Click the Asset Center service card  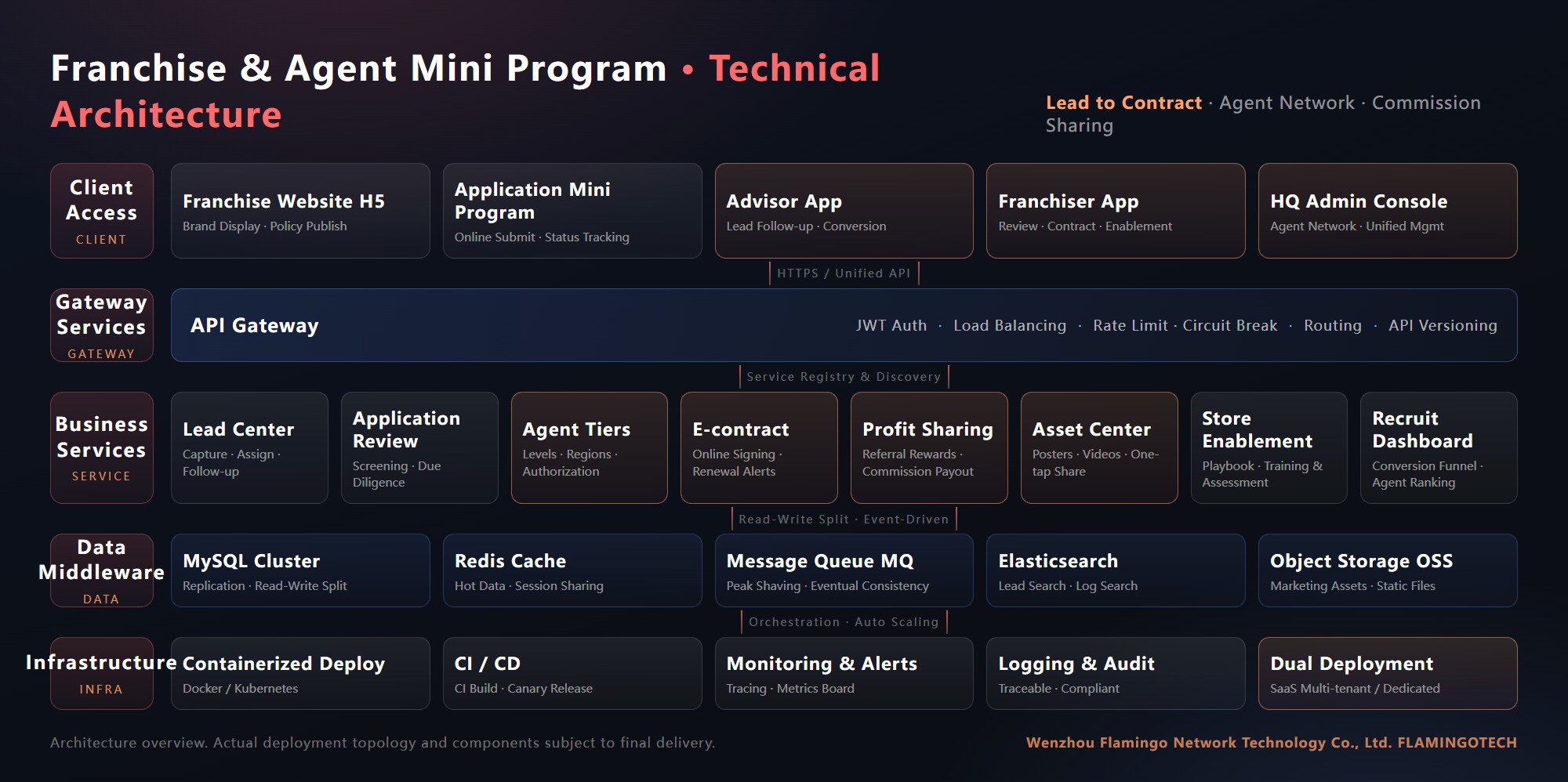pyautogui.click(x=1099, y=447)
